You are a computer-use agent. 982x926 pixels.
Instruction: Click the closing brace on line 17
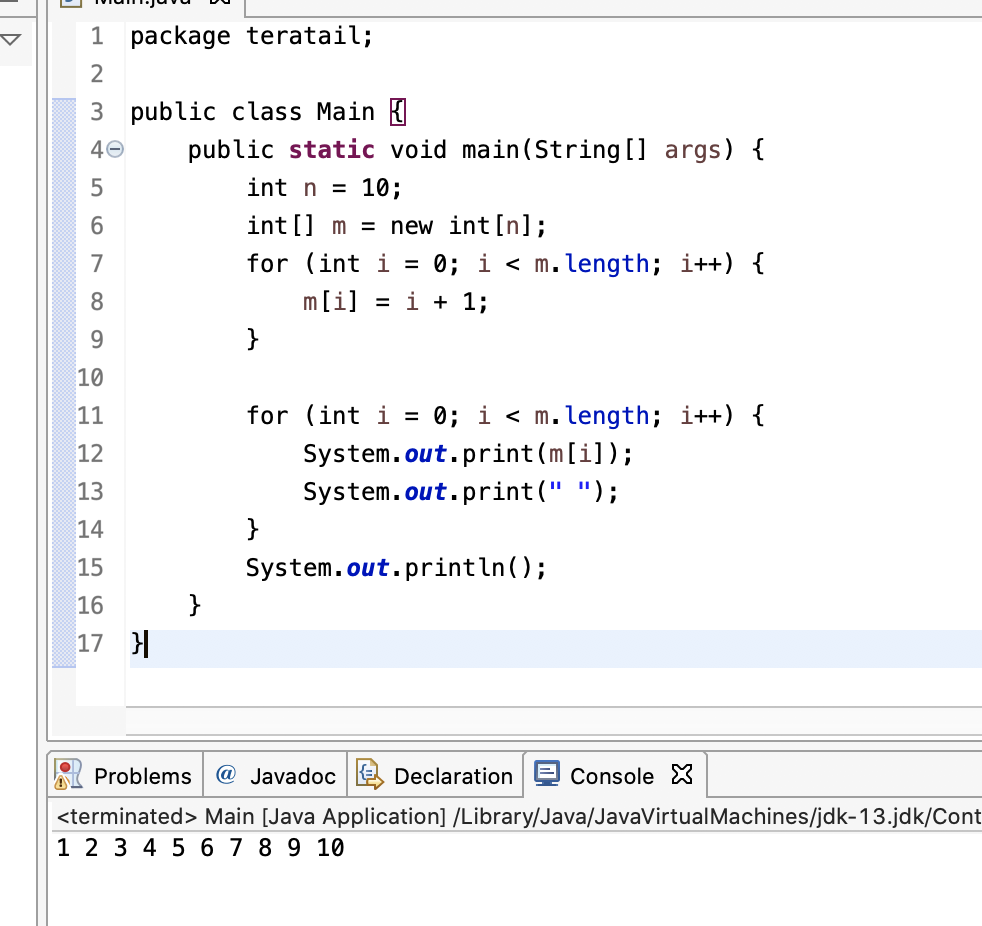point(137,644)
